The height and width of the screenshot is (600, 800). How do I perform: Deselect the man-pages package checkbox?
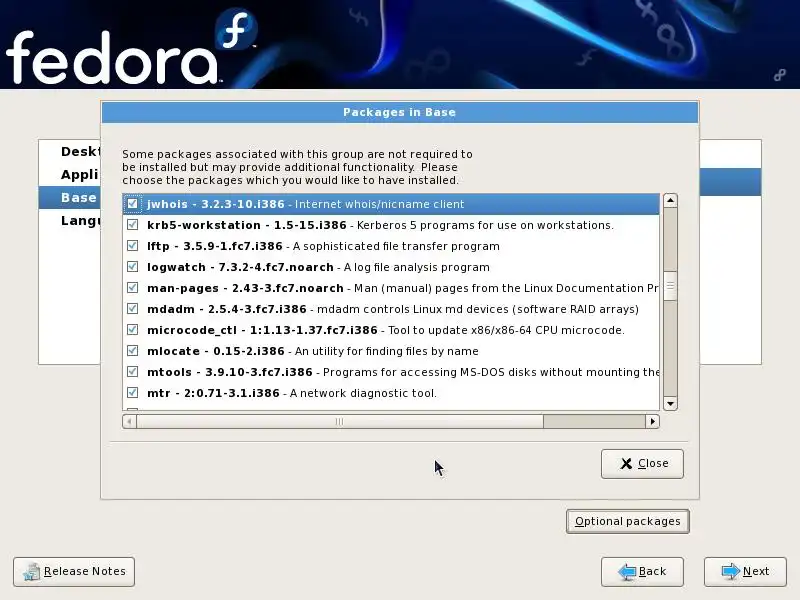133,287
